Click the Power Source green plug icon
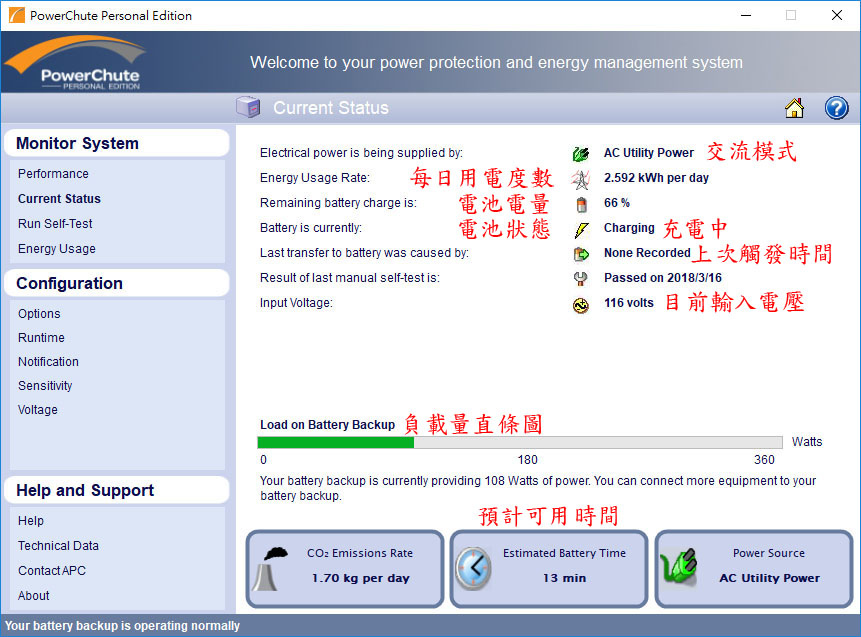 point(679,567)
